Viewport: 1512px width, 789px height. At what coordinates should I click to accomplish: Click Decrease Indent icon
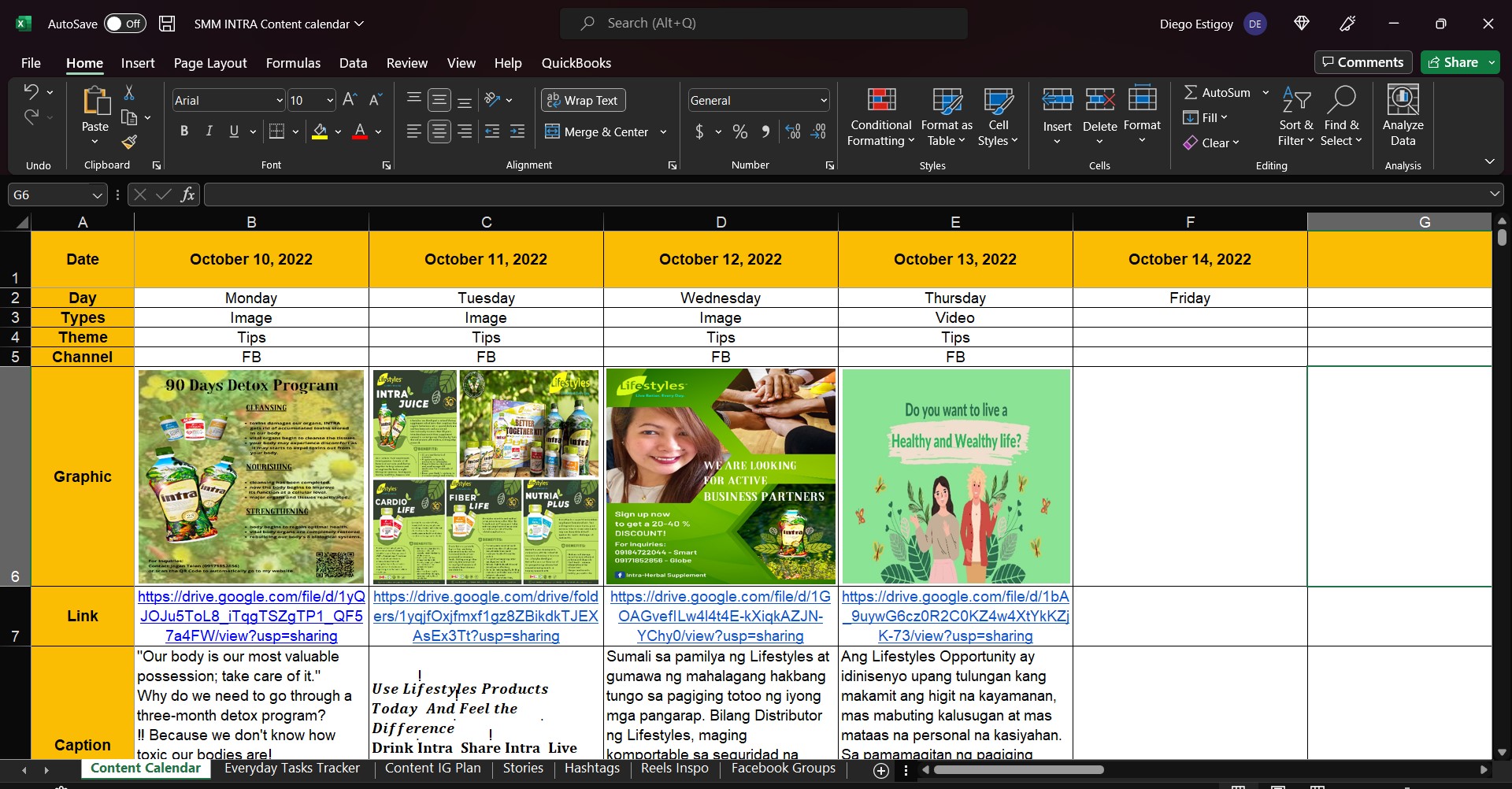tap(492, 131)
